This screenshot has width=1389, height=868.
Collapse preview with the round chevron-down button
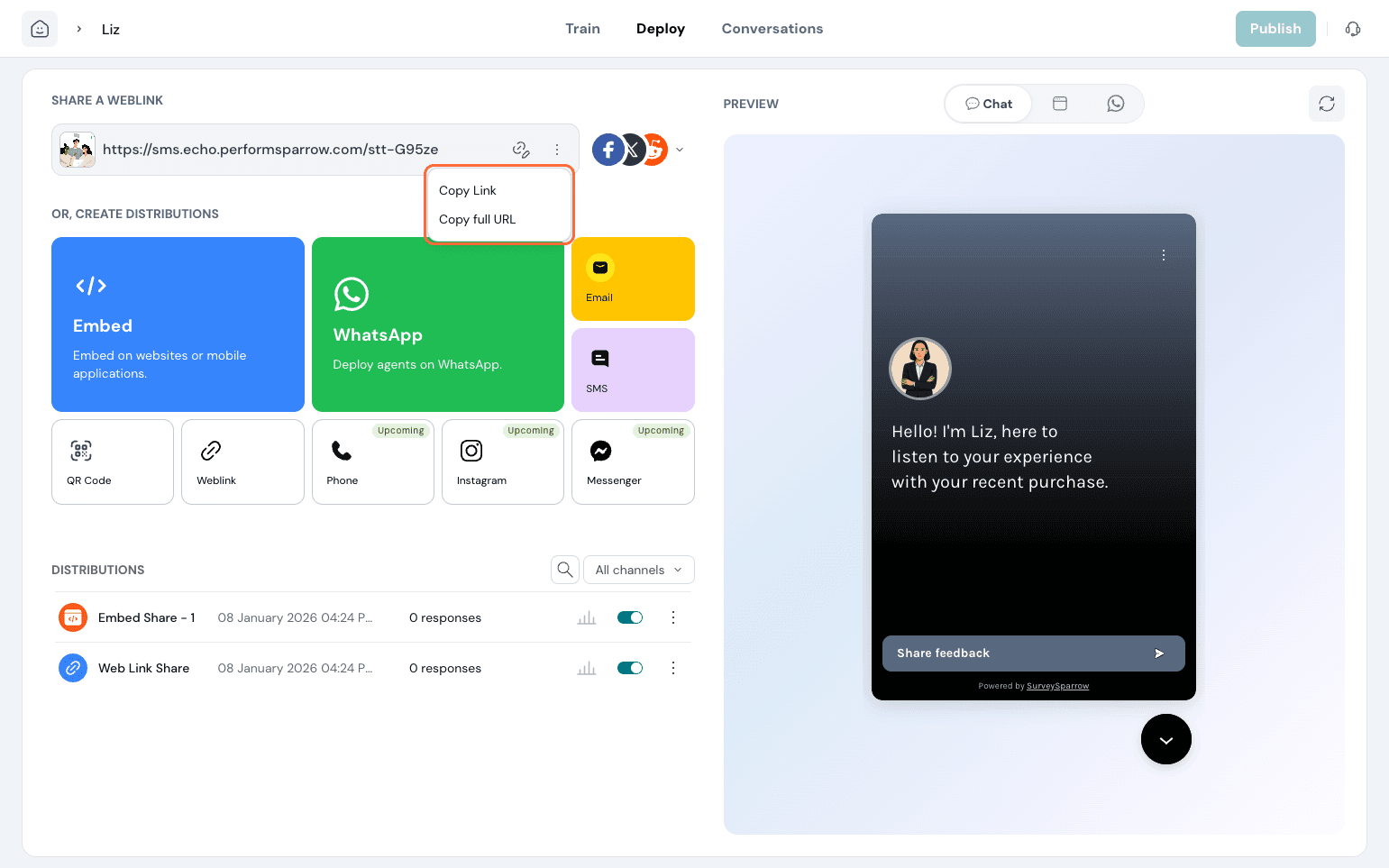(1165, 739)
